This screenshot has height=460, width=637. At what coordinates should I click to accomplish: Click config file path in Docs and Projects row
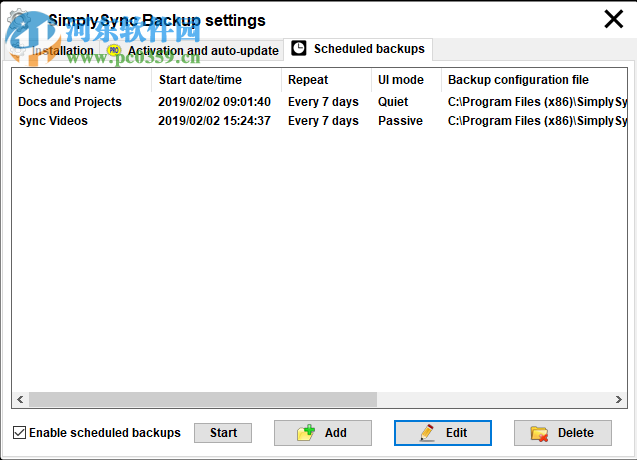[537, 102]
